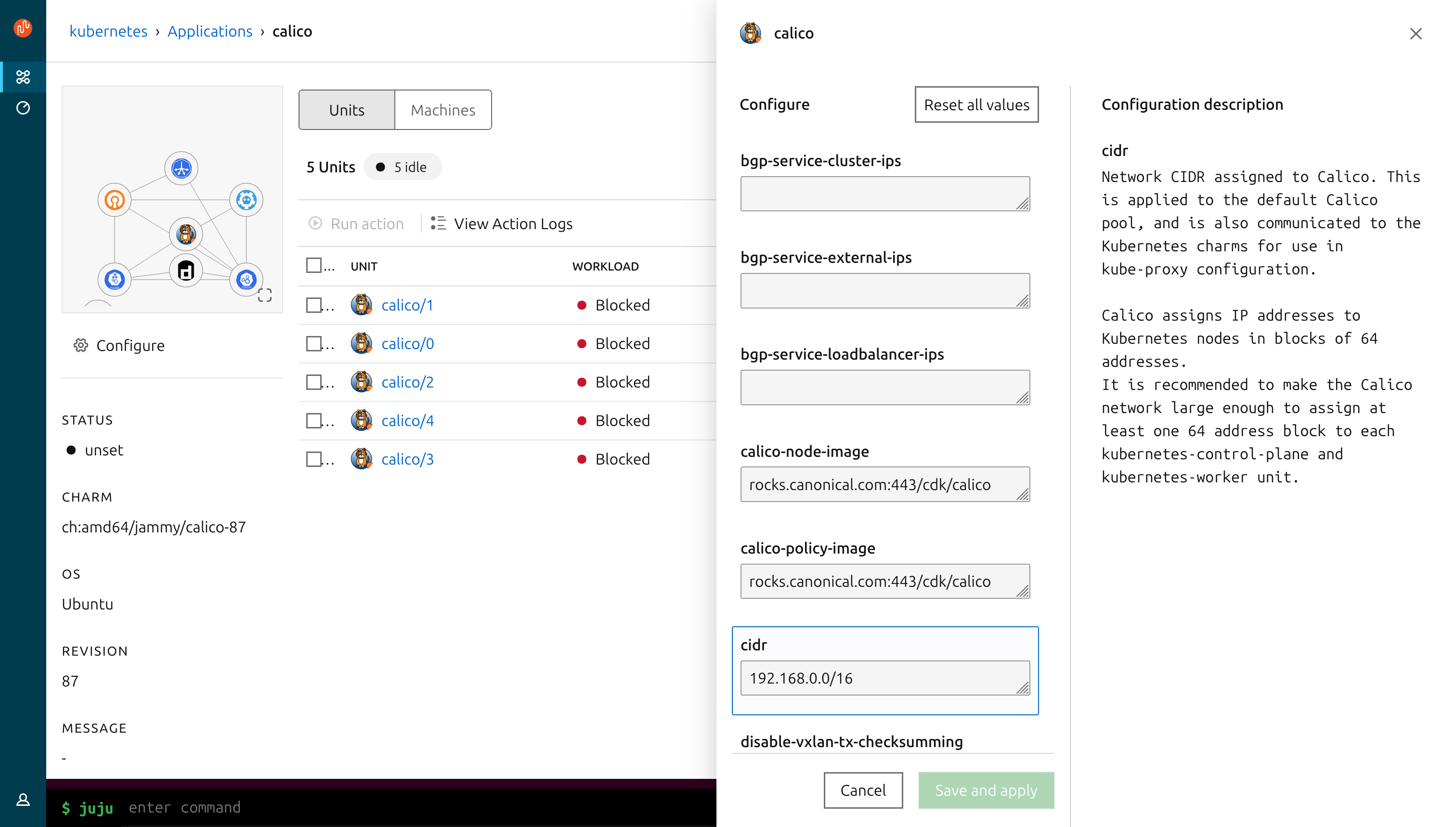Click the disable-vxlan-tx-checksumming label
The image size is (1456, 827).
click(x=852, y=741)
